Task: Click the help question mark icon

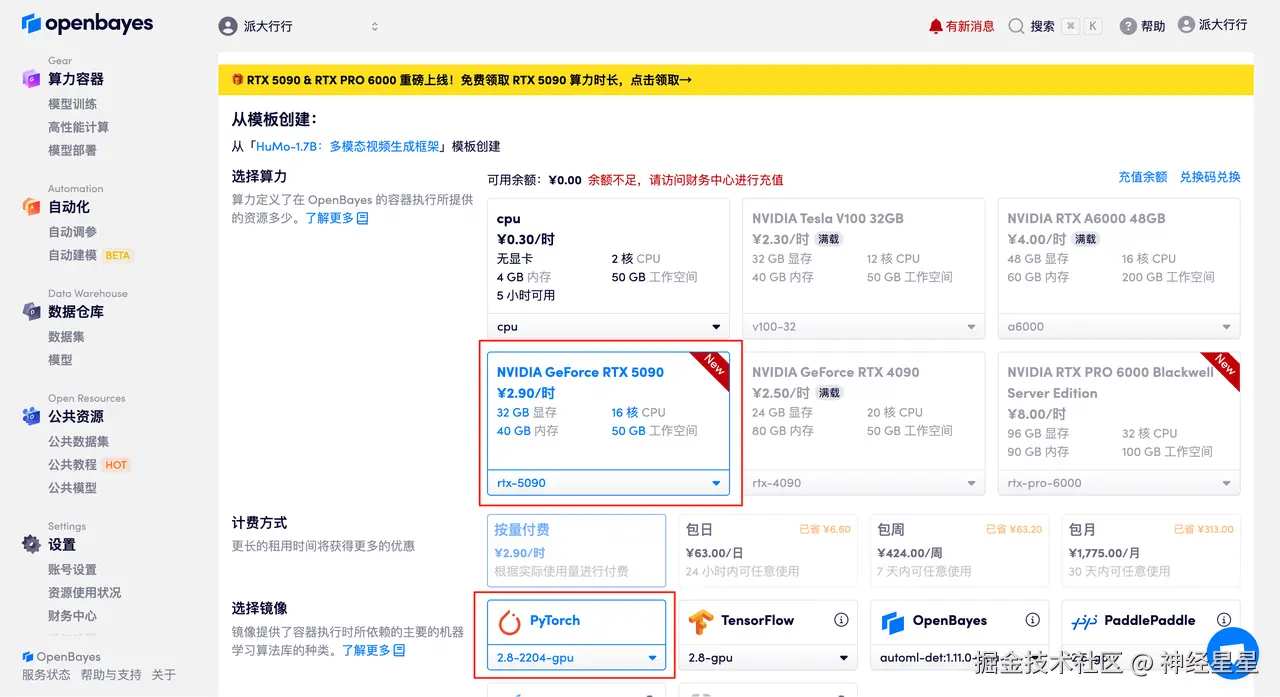Action: (1128, 26)
